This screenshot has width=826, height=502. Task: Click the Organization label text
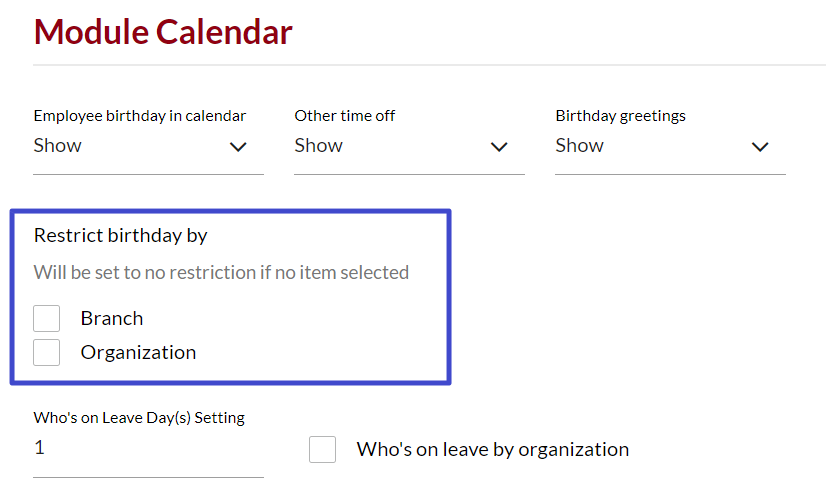pyautogui.click(x=138, y=352)
